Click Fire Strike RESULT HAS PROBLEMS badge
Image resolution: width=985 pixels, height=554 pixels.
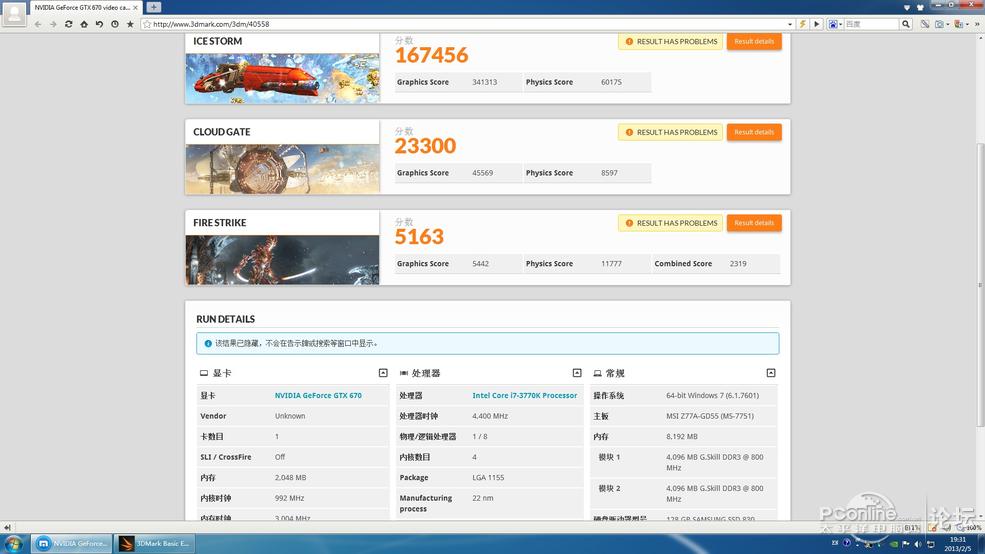[670, 223]
